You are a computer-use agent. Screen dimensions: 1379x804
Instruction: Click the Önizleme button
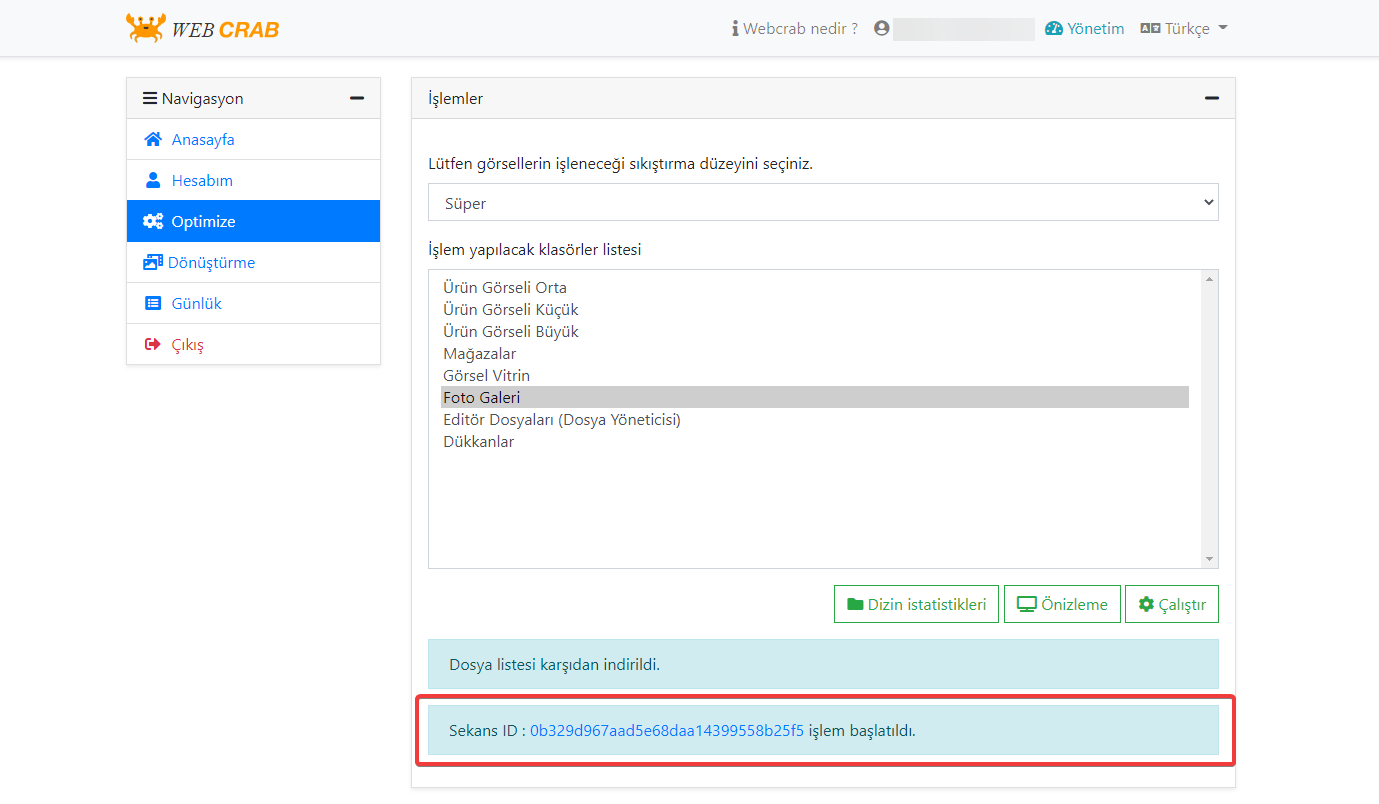(1062, 604)
